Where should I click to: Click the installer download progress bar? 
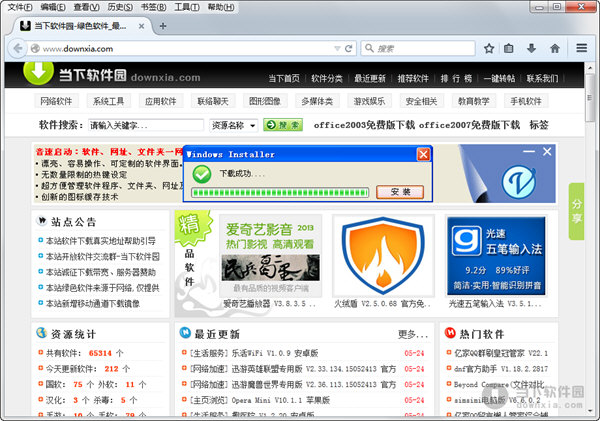click(280, 192)
